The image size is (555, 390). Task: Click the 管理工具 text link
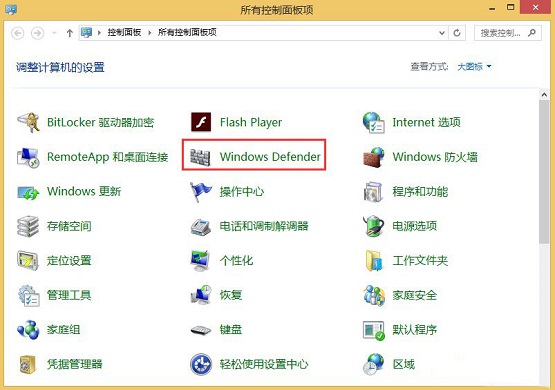[x=69, y=295]
